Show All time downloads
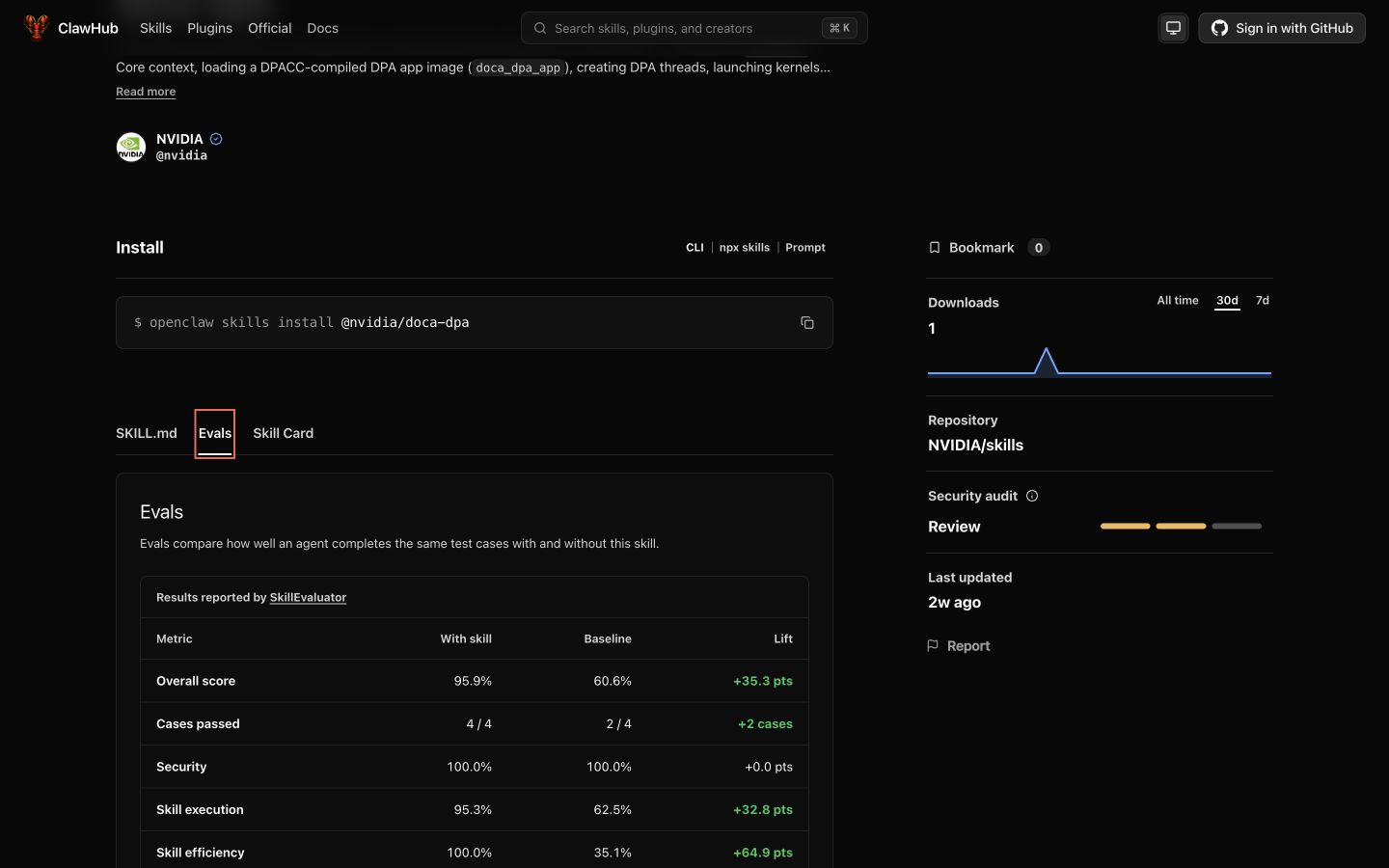The image size is (1389, 868). pyautogui.click(x=1178, y=301)
